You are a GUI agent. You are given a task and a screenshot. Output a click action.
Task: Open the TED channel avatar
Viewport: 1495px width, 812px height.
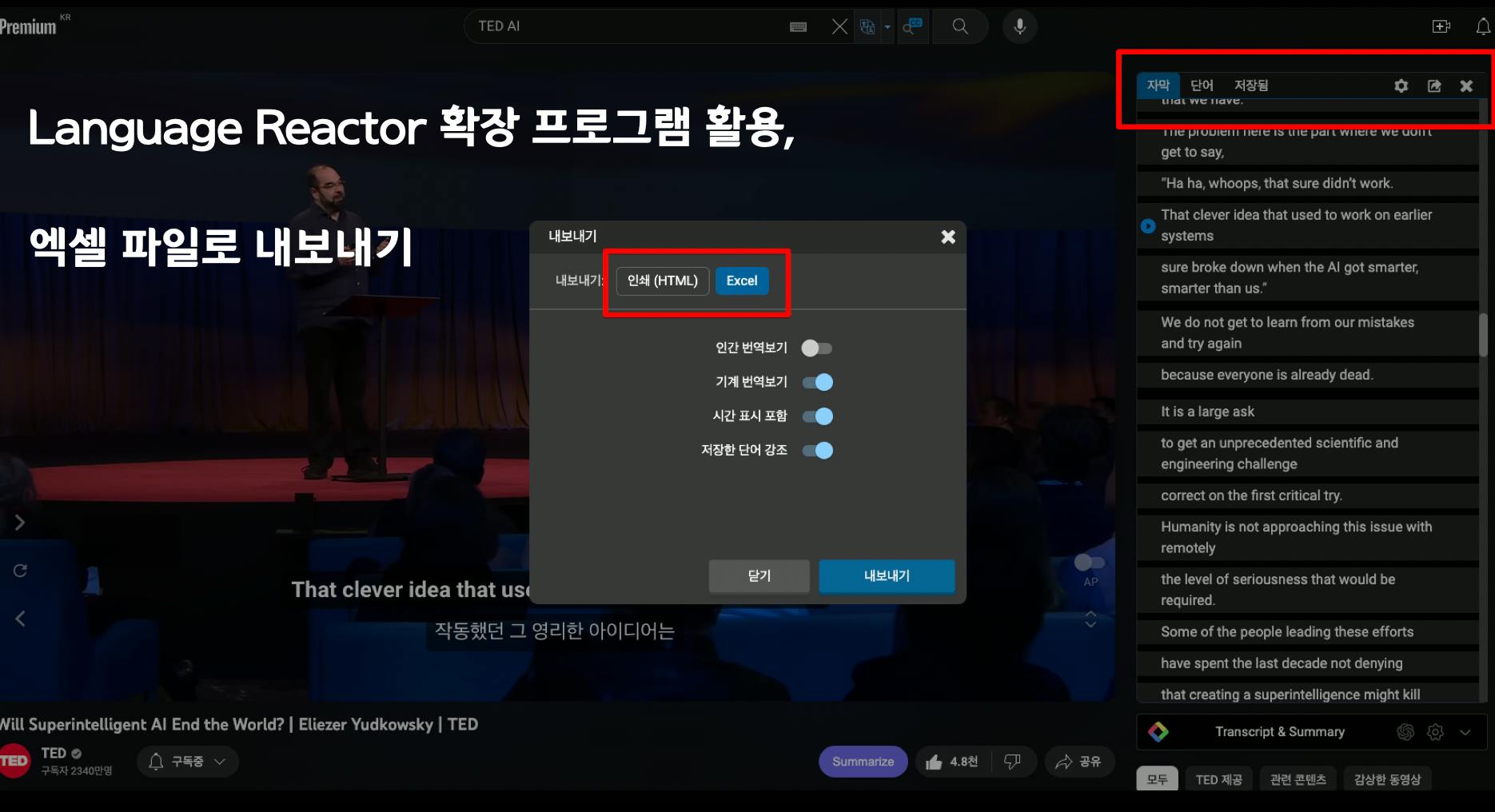click(x=14, y=761)
